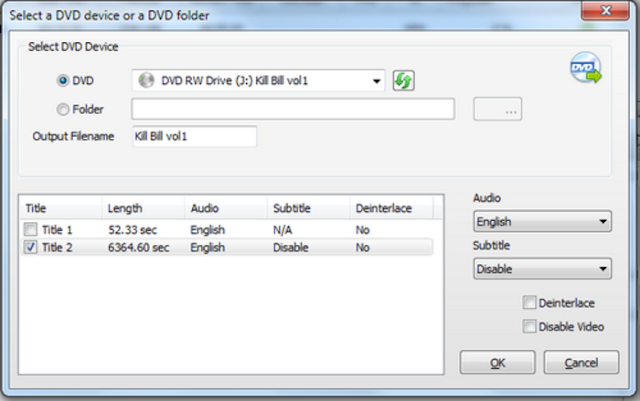Click the No deinterlace cell of Title 2

(362, 247)
